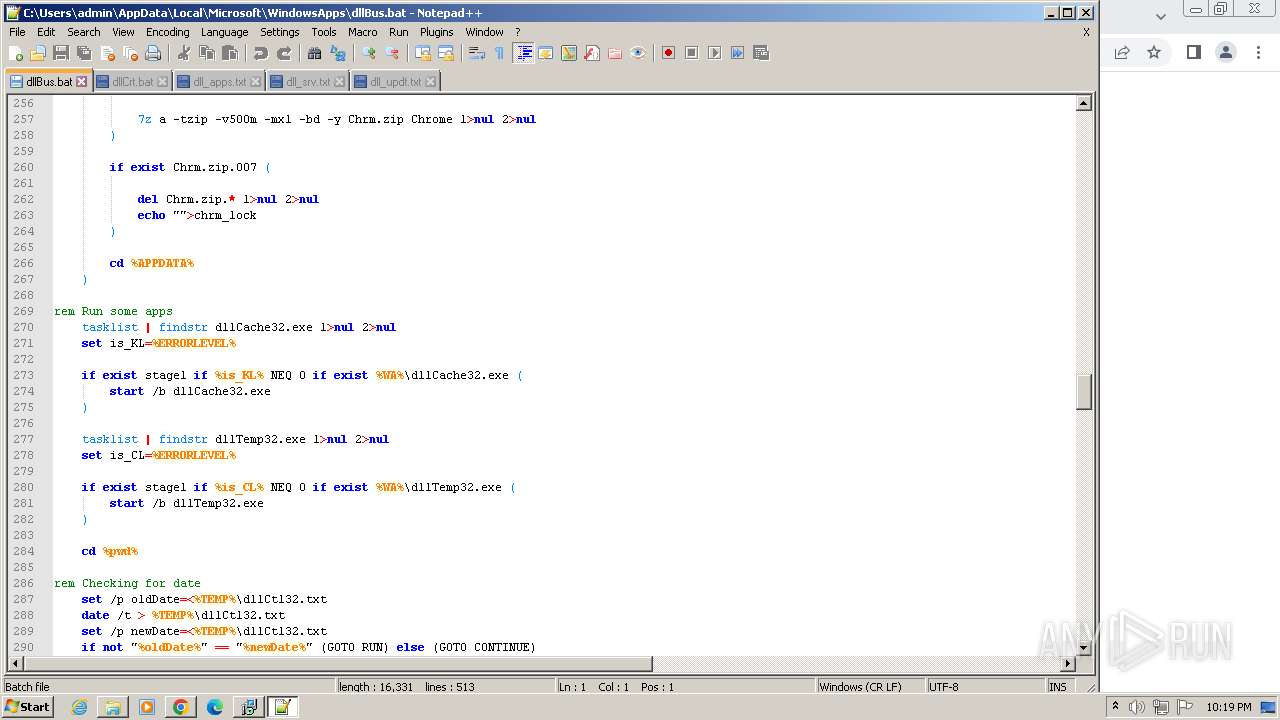1280x720 pixels.
Task: Save the current file with the Save icon
Action: 61,53
